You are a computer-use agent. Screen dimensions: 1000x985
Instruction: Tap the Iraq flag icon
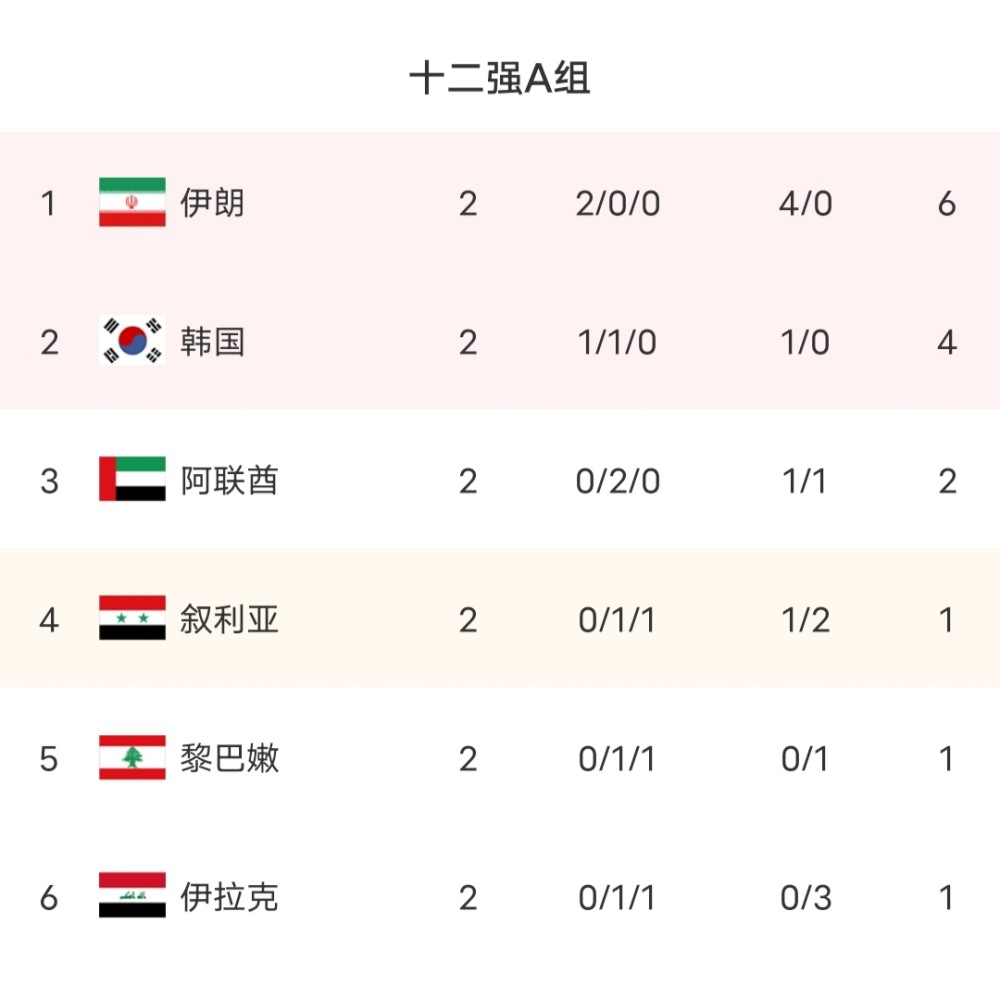click(132, 895)
